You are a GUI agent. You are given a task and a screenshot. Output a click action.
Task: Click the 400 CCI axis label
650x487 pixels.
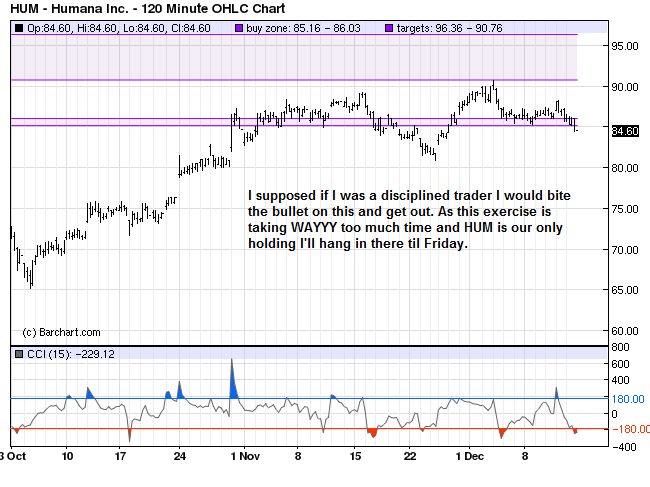621,380
